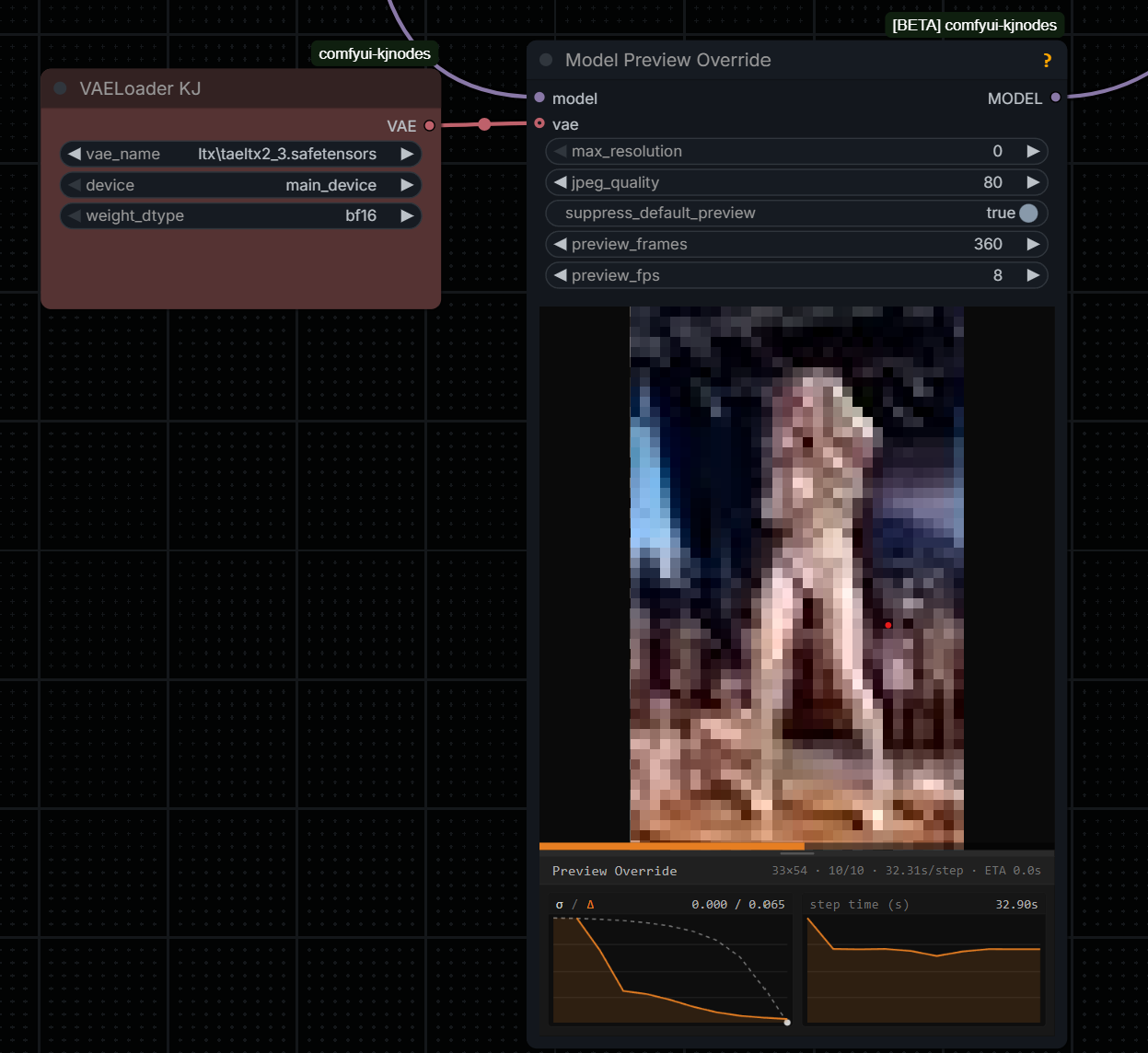The image size is (1148, 1053).
Task: Open help question mark on Model Preview Override
Action: 1047,61
